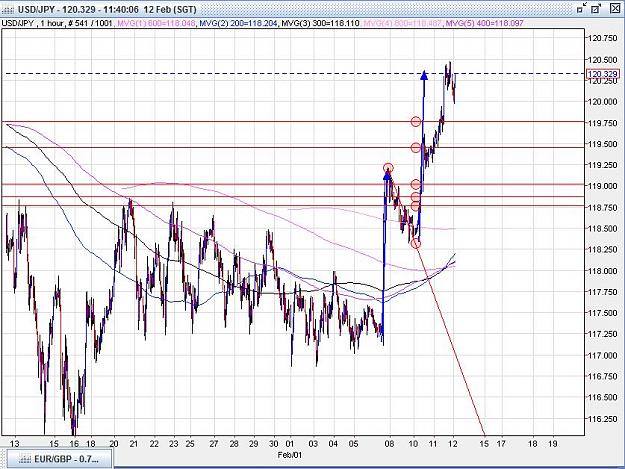Screen dimensions: 625x469
Task: Click the USD/JPY chart window title icon
Action: [8, 9]
